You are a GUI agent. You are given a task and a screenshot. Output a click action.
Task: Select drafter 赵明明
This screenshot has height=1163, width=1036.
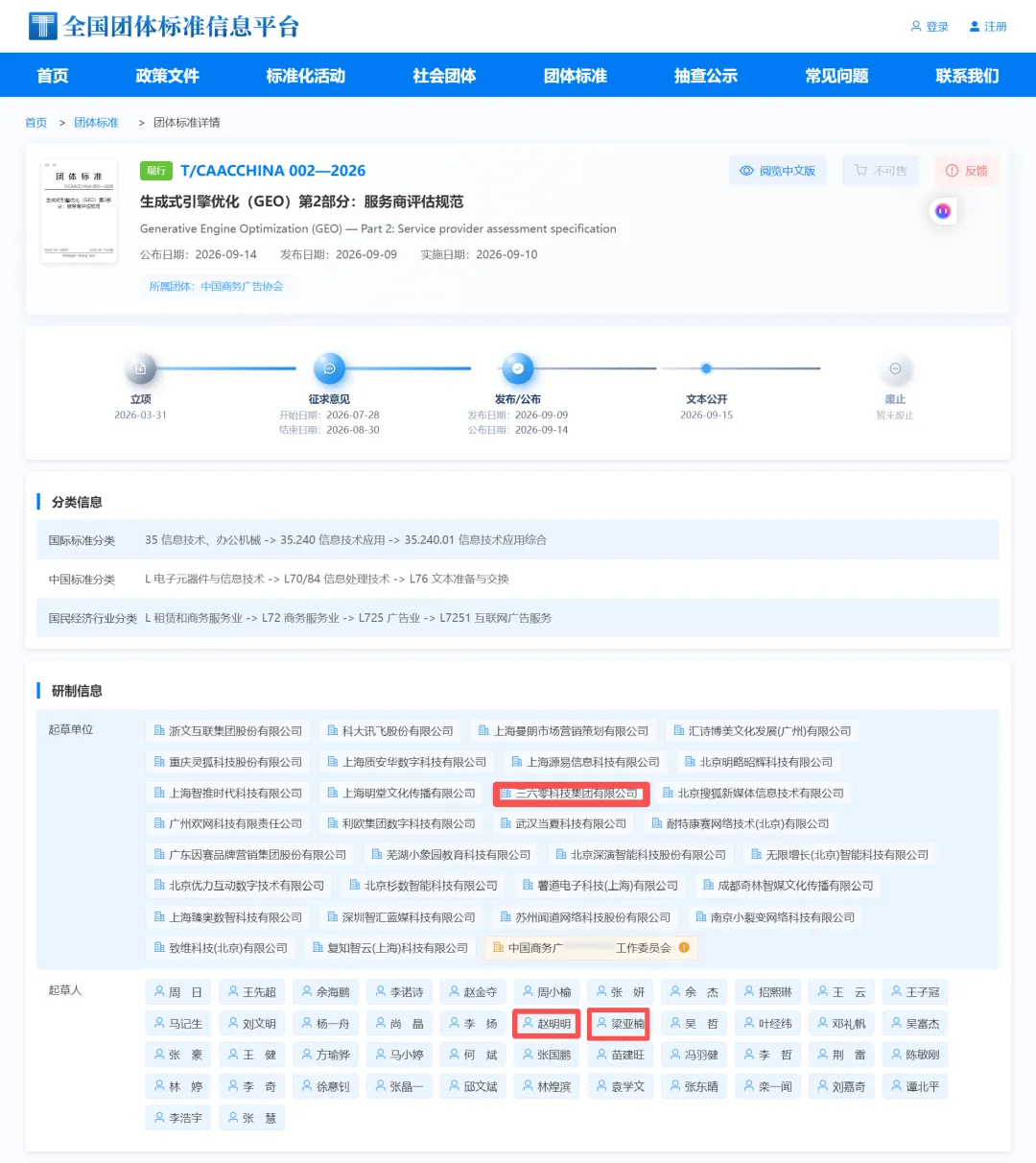(x=547, y=1024)
